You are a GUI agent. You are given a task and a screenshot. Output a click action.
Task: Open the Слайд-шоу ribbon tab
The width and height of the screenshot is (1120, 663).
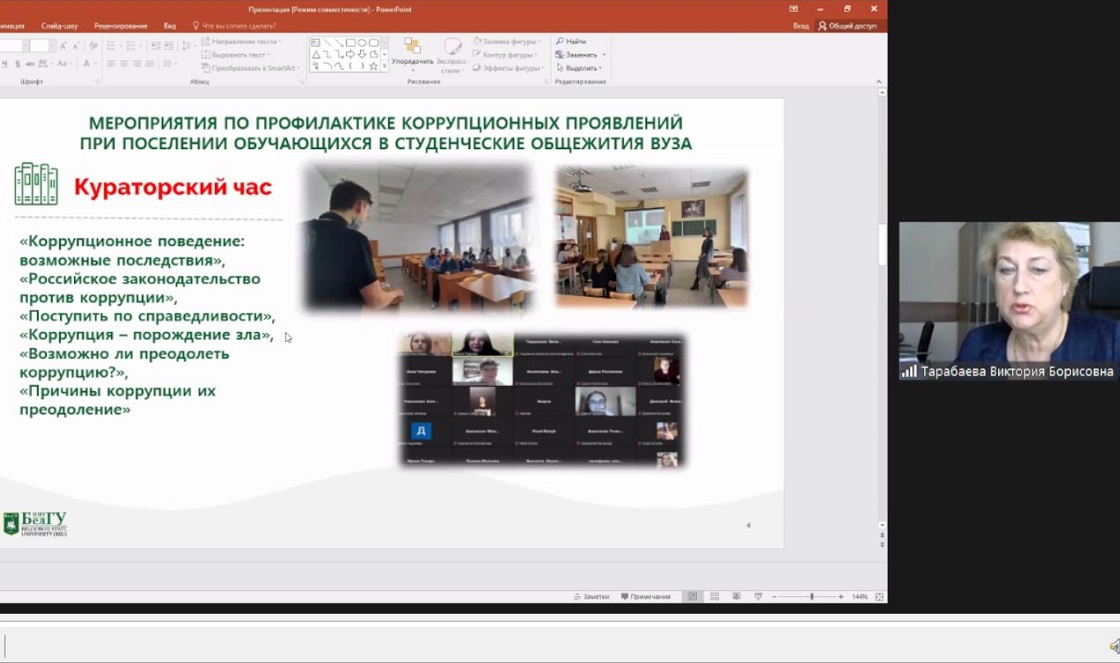[x=59, y=26]
